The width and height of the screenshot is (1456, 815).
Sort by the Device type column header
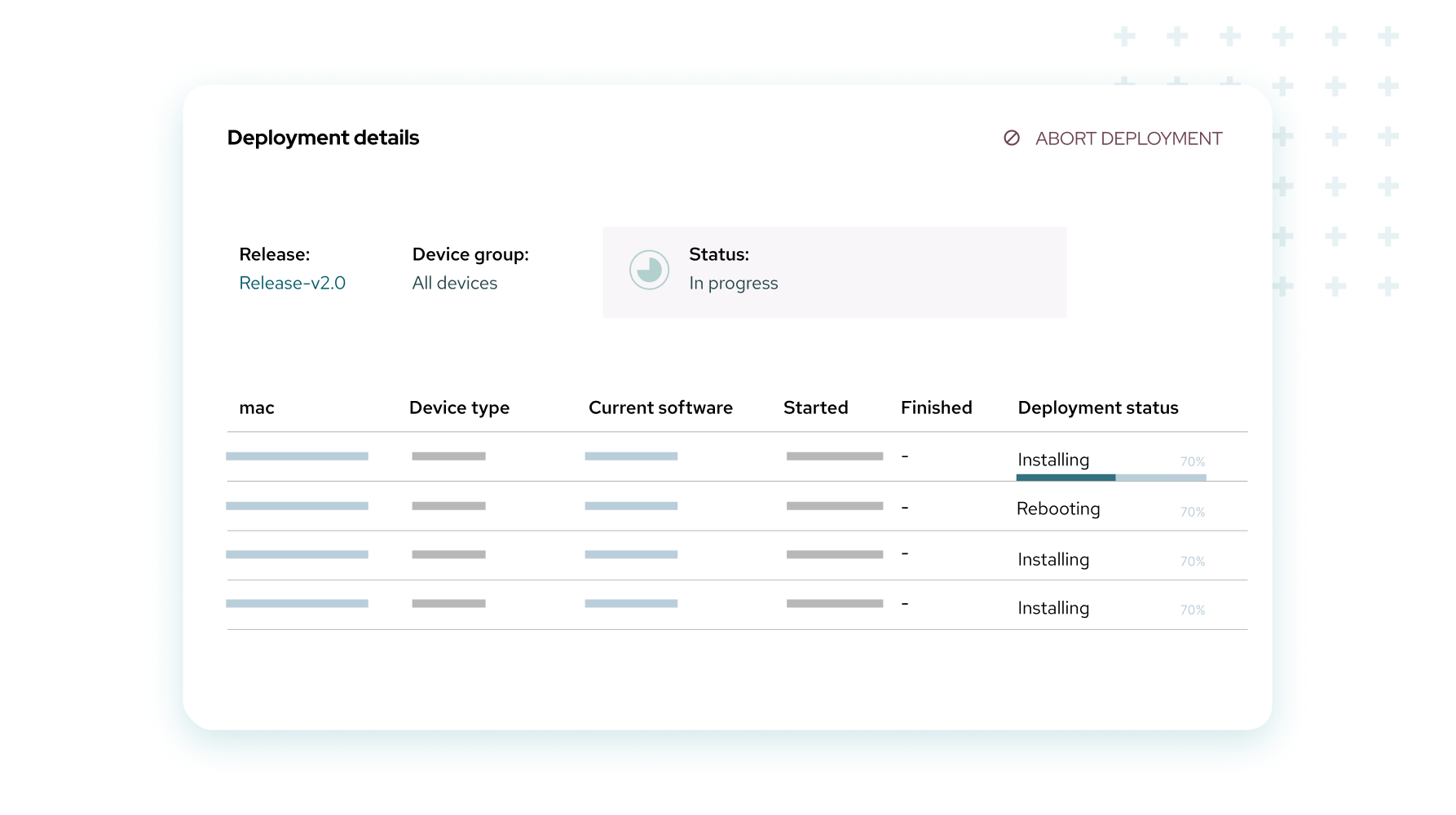pos(459,407)
